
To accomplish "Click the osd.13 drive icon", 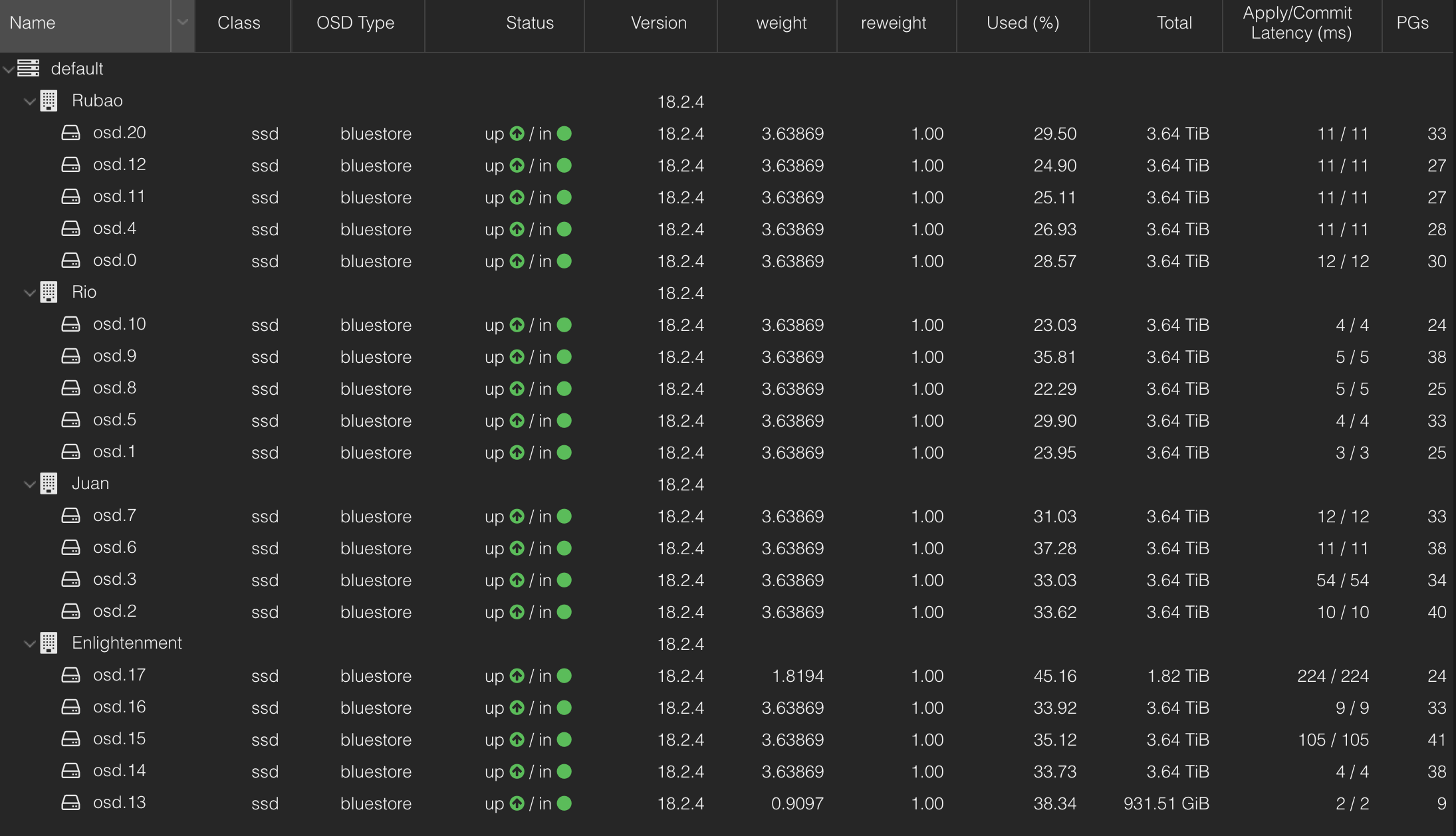I will (x=70, y=803).
